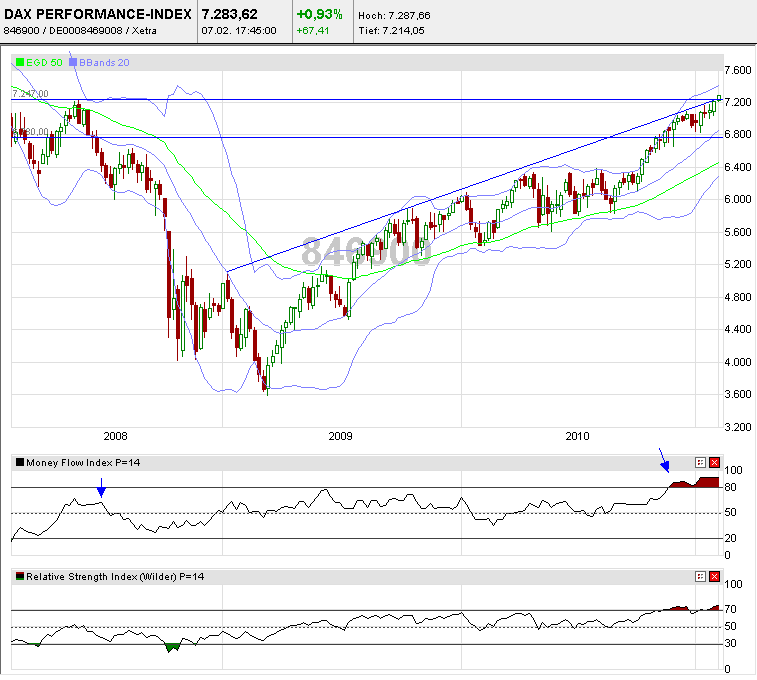Click the Money Flow Index P=14 title
Viewport: 757px width, 680px height.
pos(83,462)
